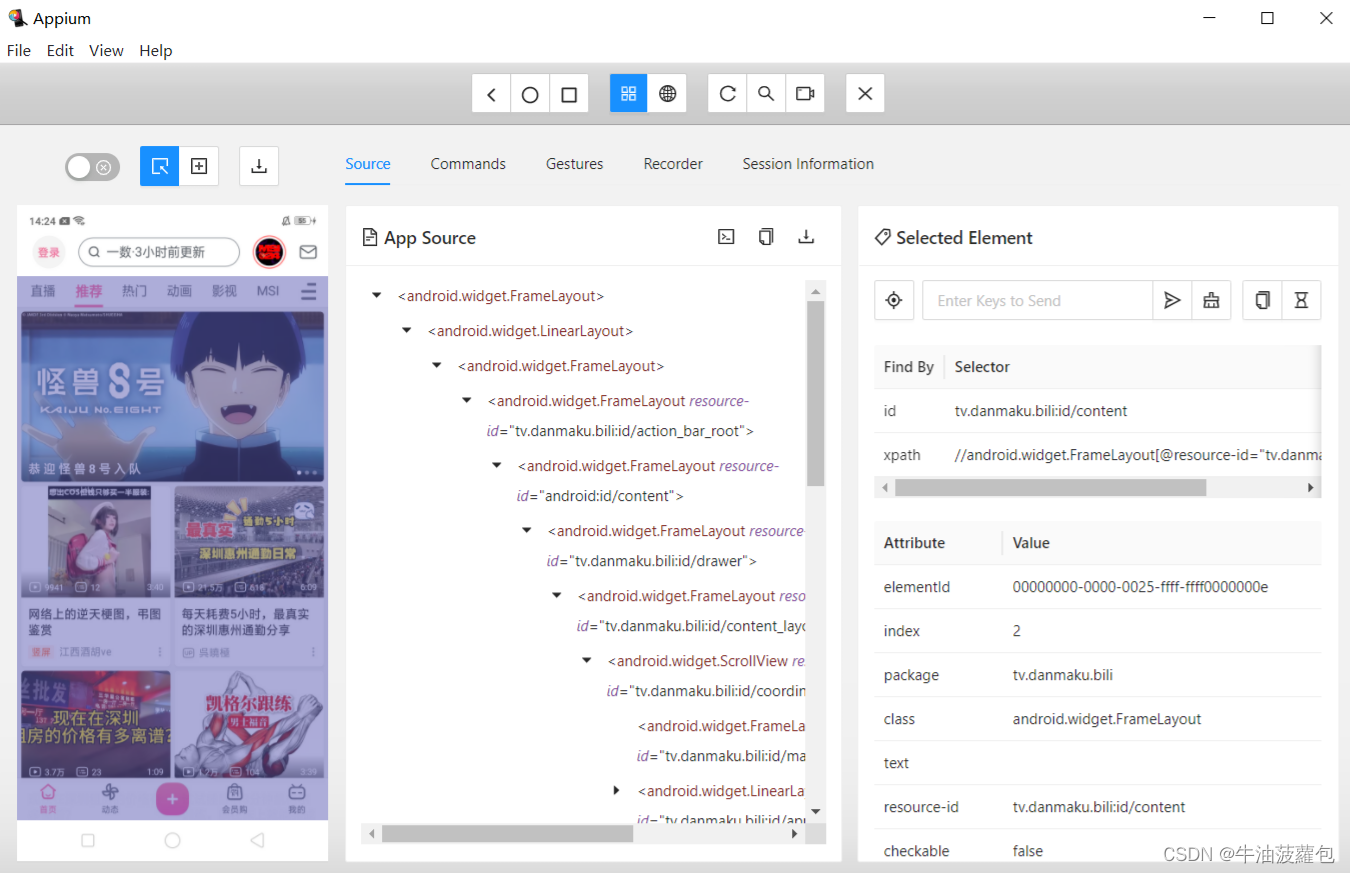This screenshot has width=1350, height=873.
Task: Copy XML source to clipboard icon
Action: click(766, 237)
